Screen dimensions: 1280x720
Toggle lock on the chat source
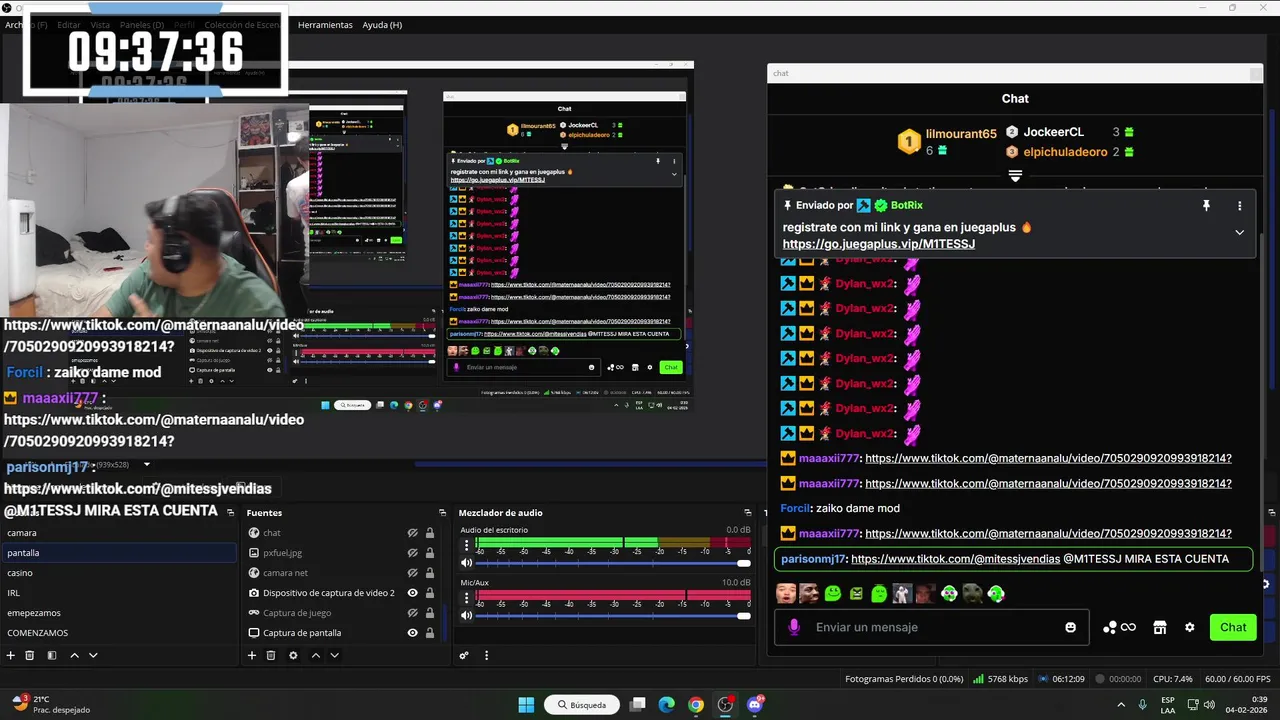430,533
